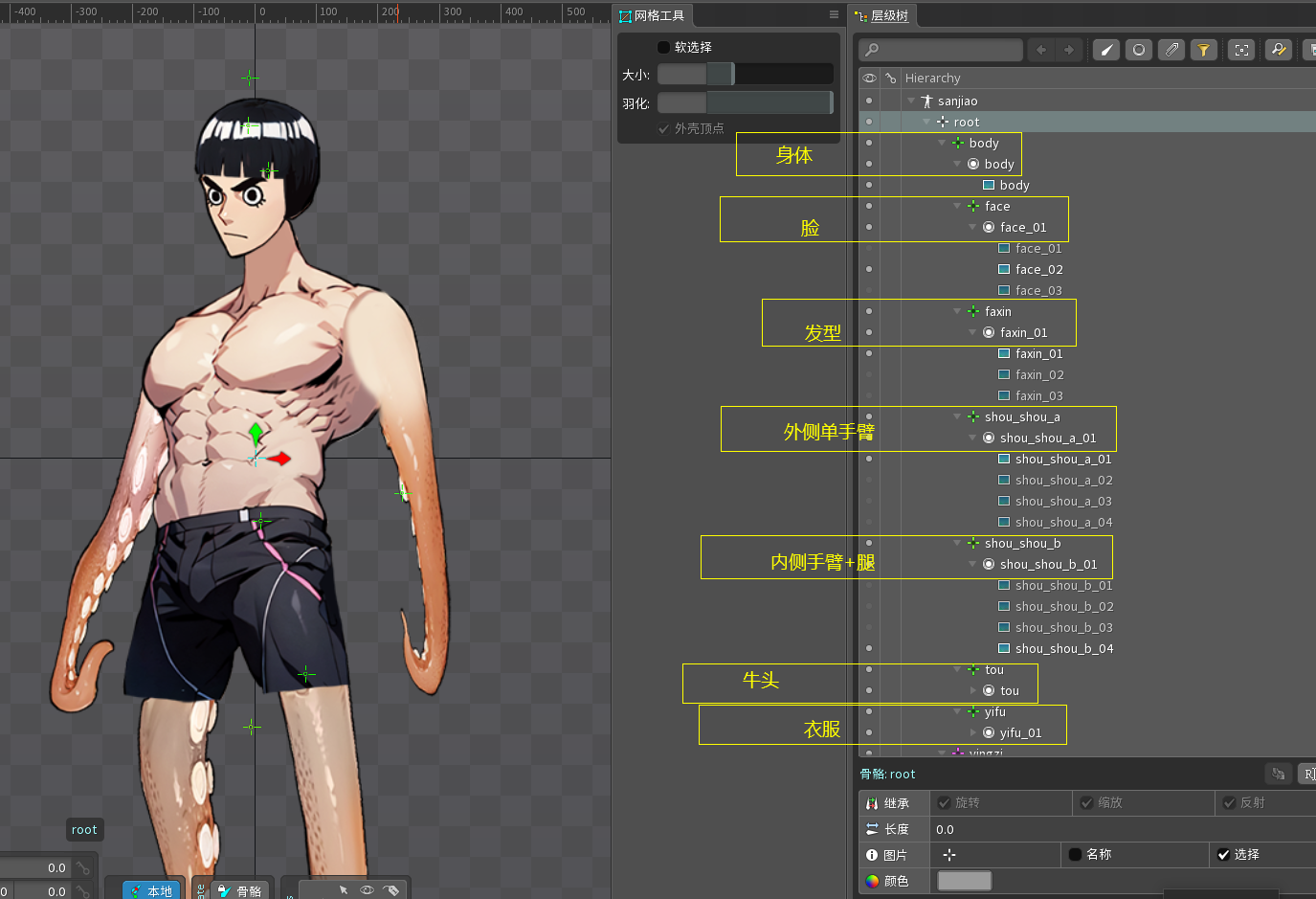
Task: Click the hierarchy search input field
Action: (943, 50)
